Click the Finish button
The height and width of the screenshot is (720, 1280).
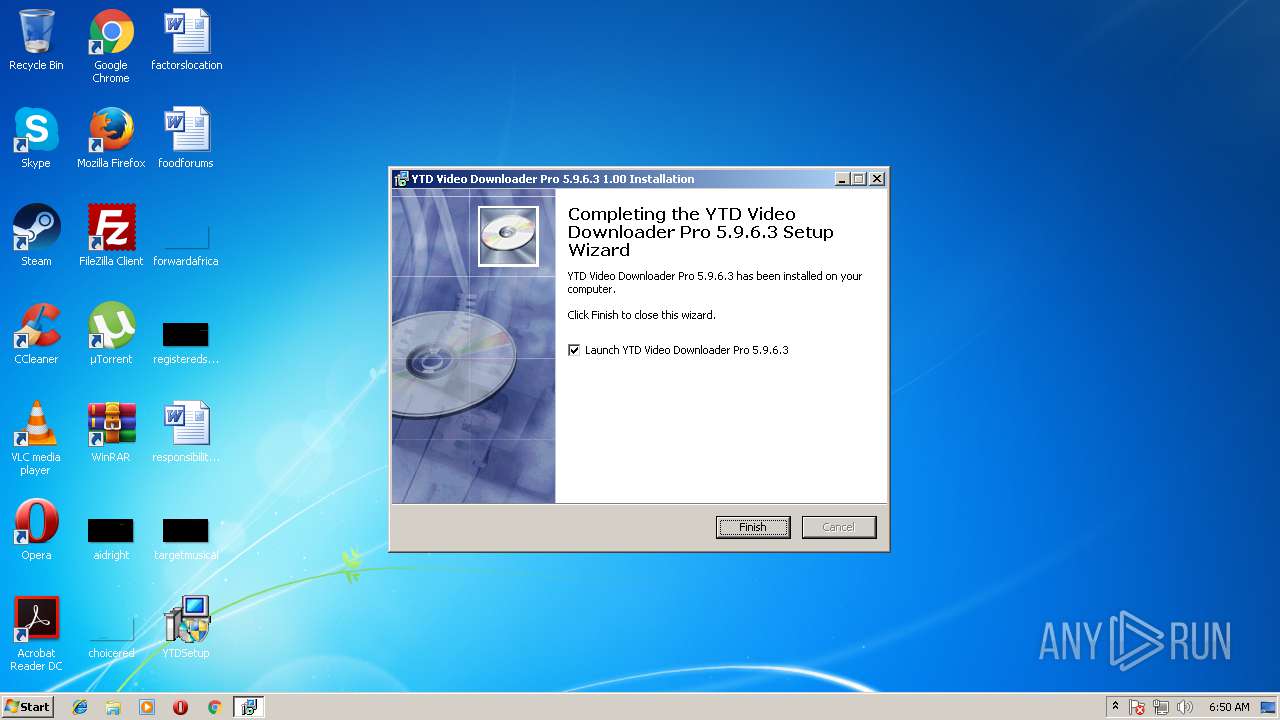pos(753,527)
